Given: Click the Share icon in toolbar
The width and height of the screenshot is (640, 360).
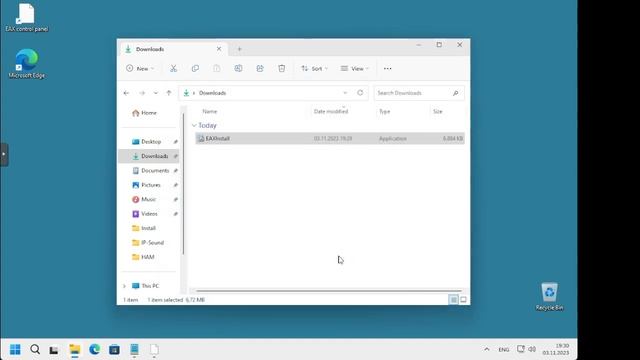Looking at the screenshot, I should click(260, 69).
